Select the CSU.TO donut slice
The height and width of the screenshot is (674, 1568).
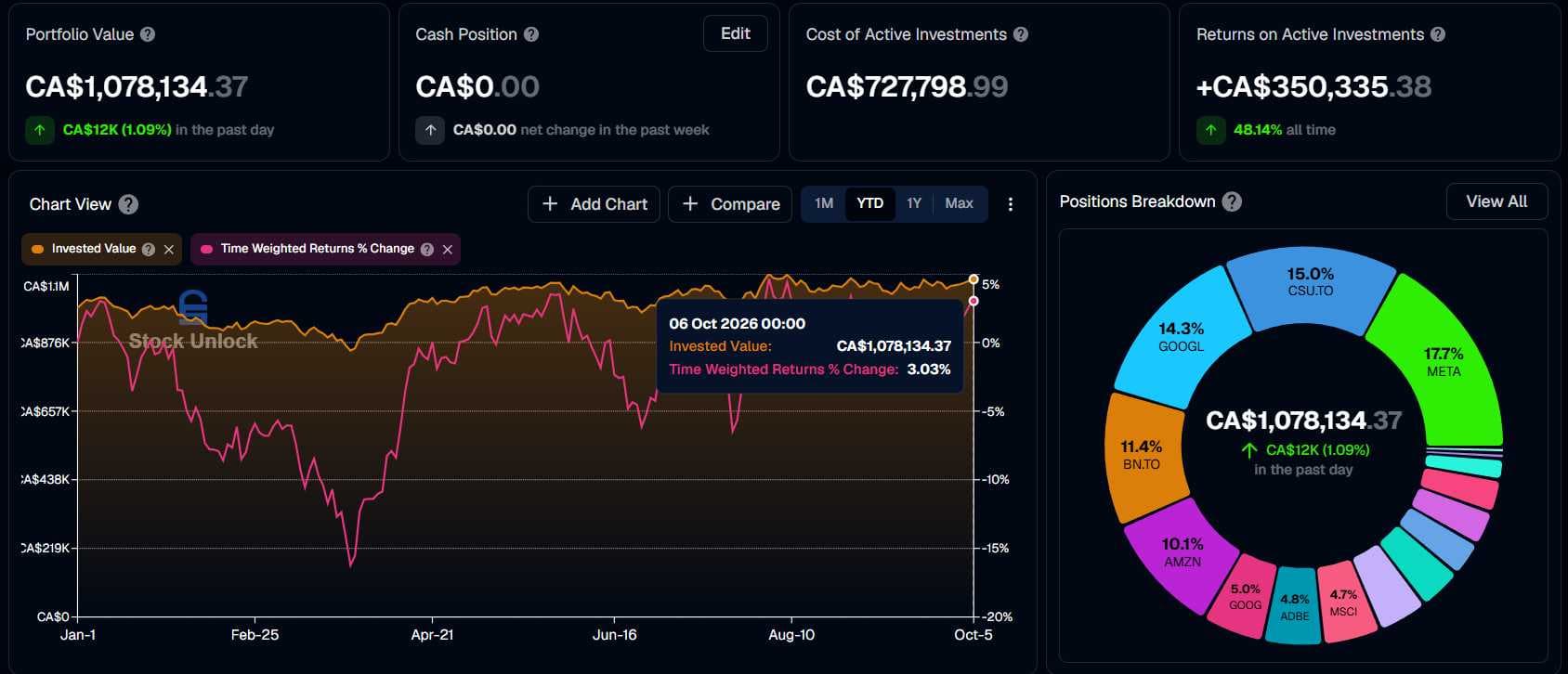(1311, 281)
